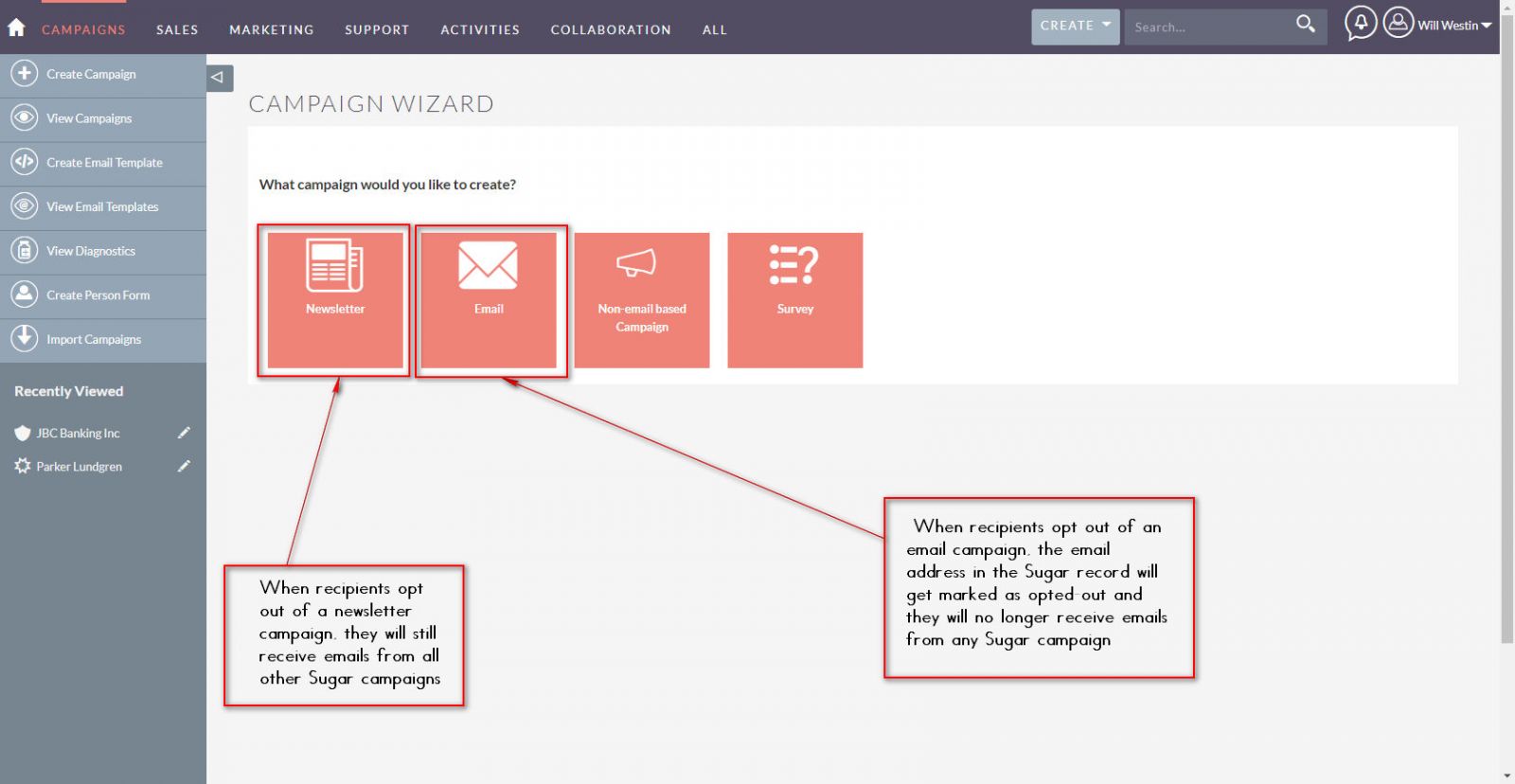Image resolution: width=1515 pixels, height=784 pixels.
Task: Click the Create Person Form icon
Action: (x=25, y=294)
